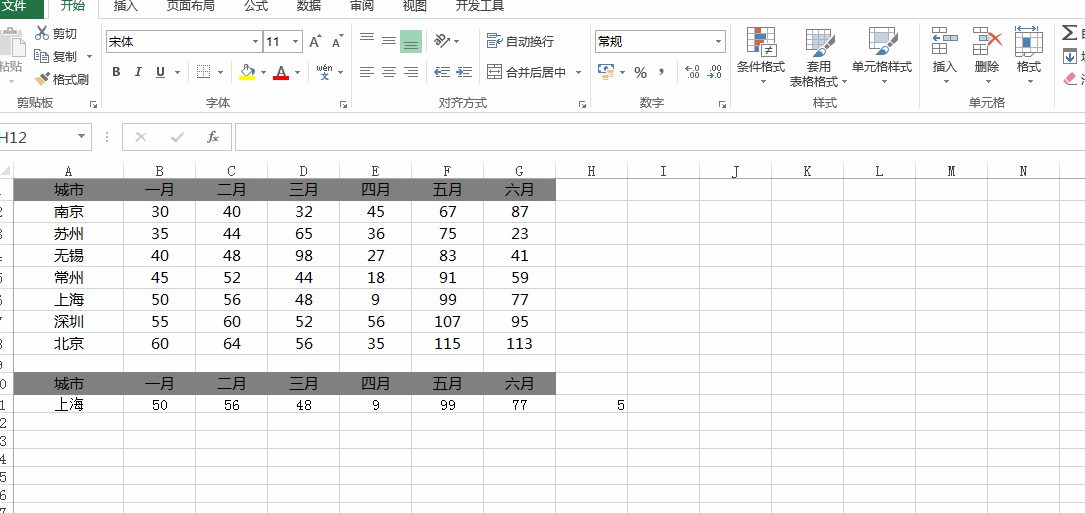Open Number group dialog launcher
The image size is (1085, 513).
point(722,105)
